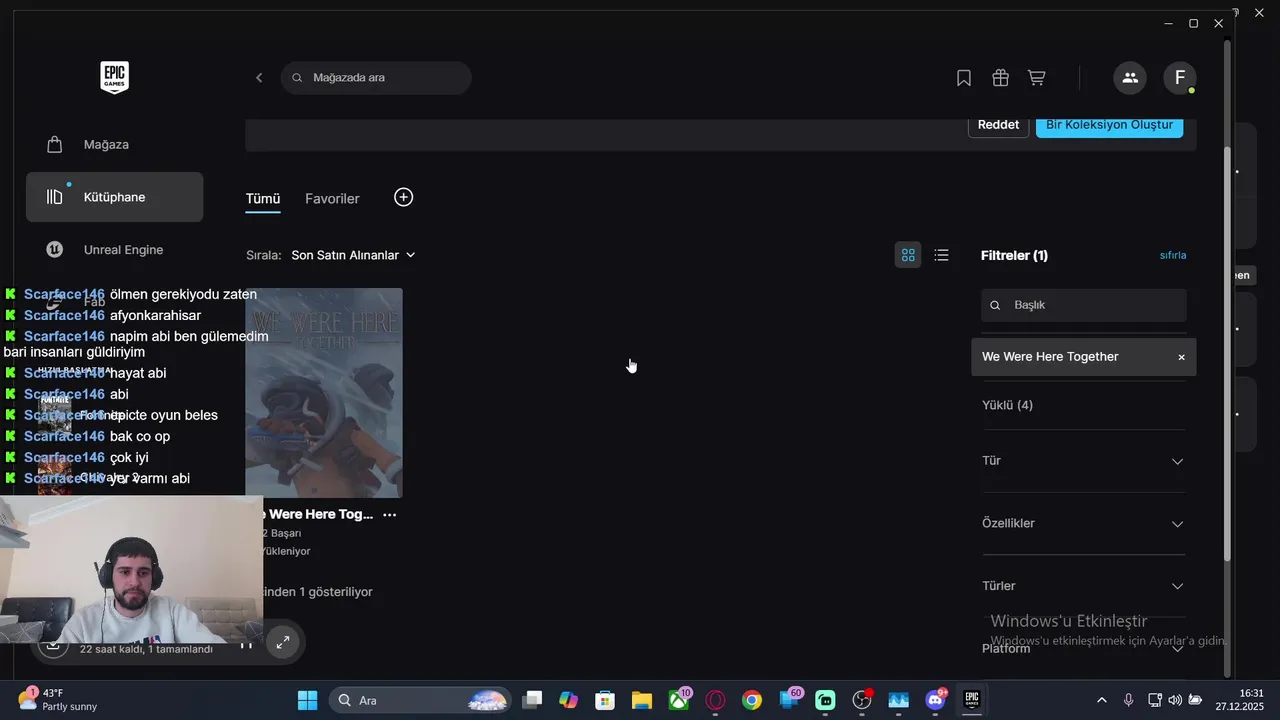Toggle the Yüklü (4) filter
This screenshot has width=1280, height=720.
pyautogui.click(x=1008, y=405)
